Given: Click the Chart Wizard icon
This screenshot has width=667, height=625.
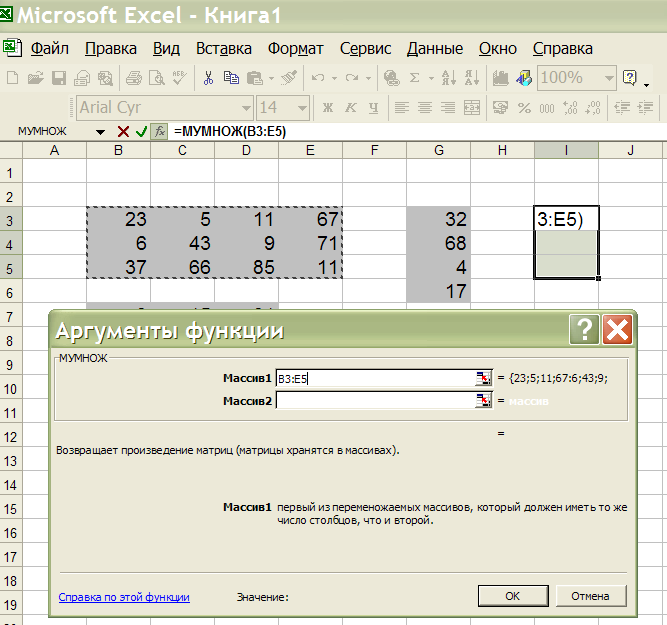Looking at the screenshot, I should pyautogui.click(x=501, y=78).
